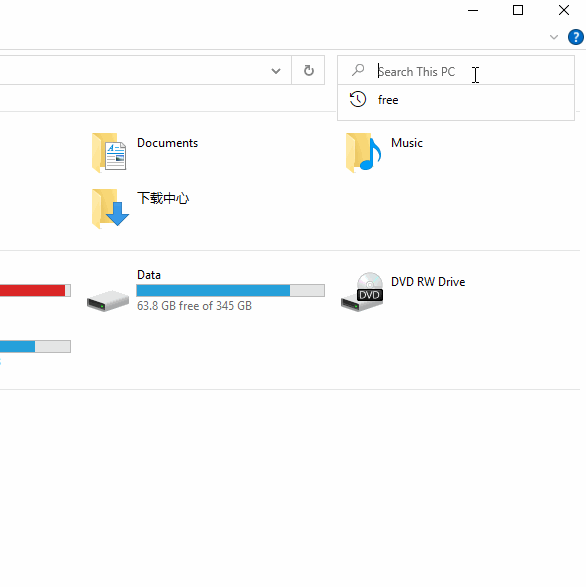Select the Data drive icon
The image size is (586, 587).
pos(108,300)
